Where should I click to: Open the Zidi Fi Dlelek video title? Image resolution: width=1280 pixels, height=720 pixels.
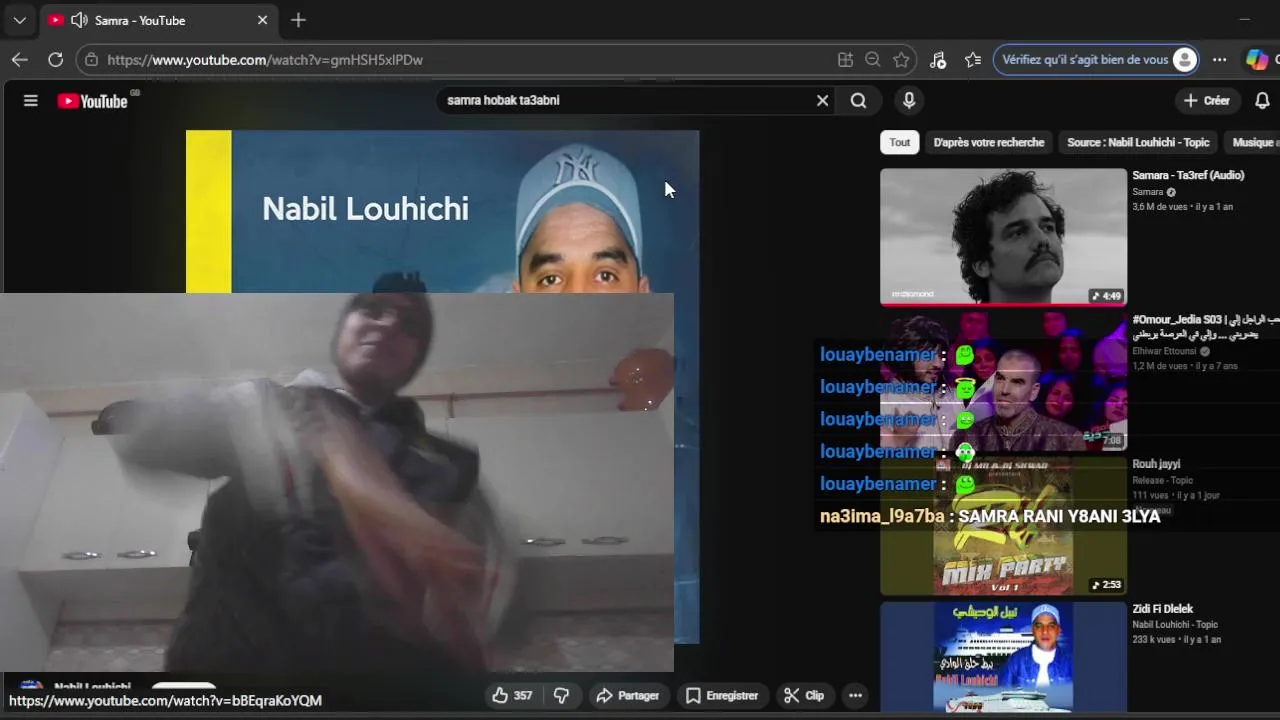pos(1162,608)
